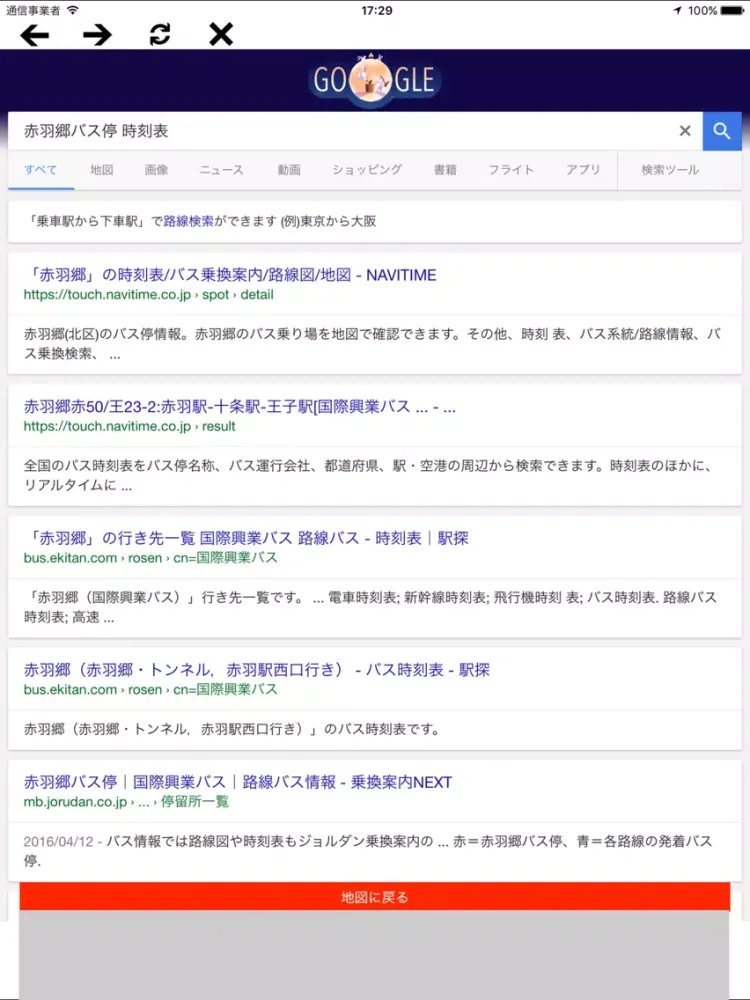The height and width of the screenshot is (1000, 750).
Task: Open the 動画 results tab
Action: pos(289,170)
